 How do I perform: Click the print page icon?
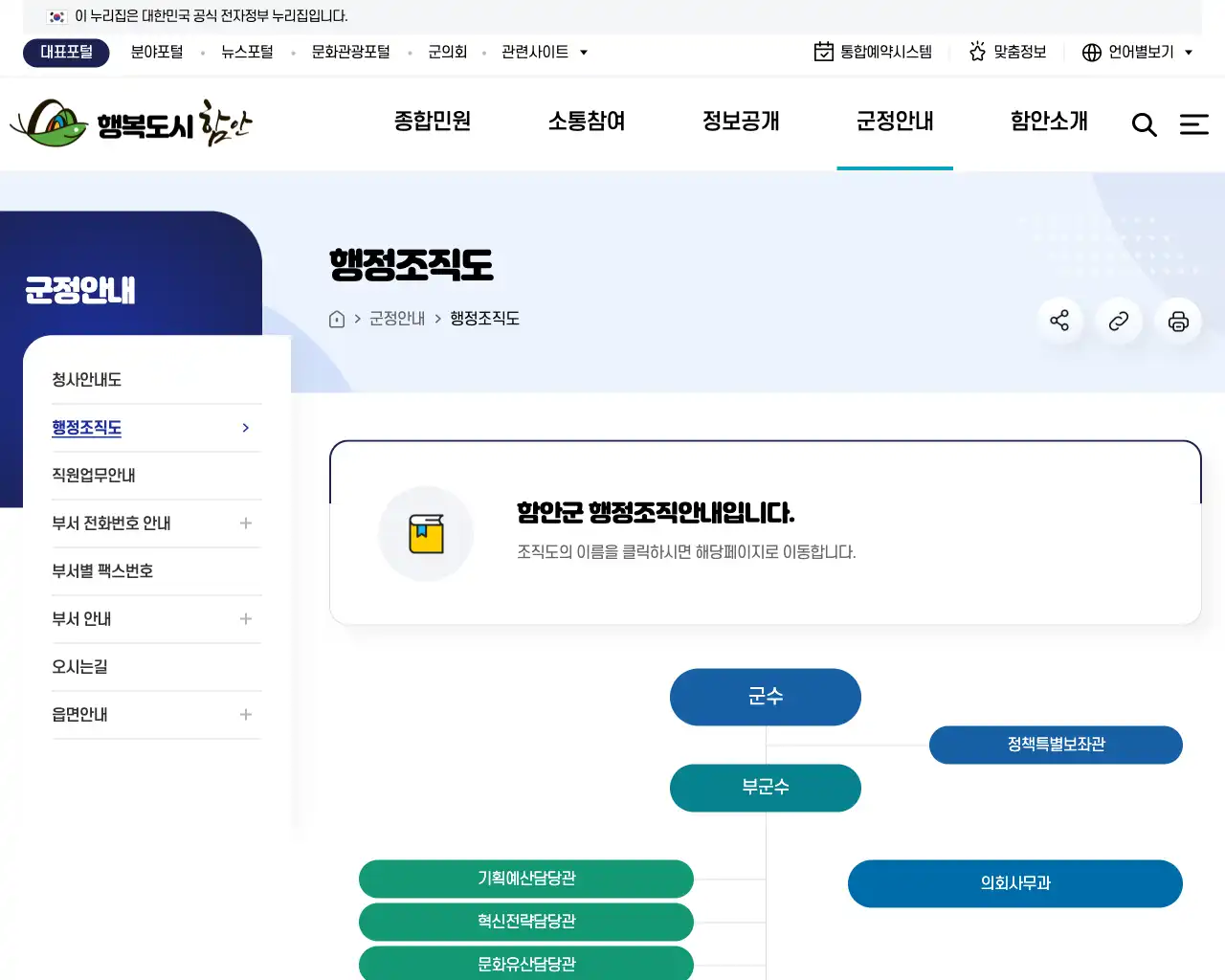[1178, 321]
